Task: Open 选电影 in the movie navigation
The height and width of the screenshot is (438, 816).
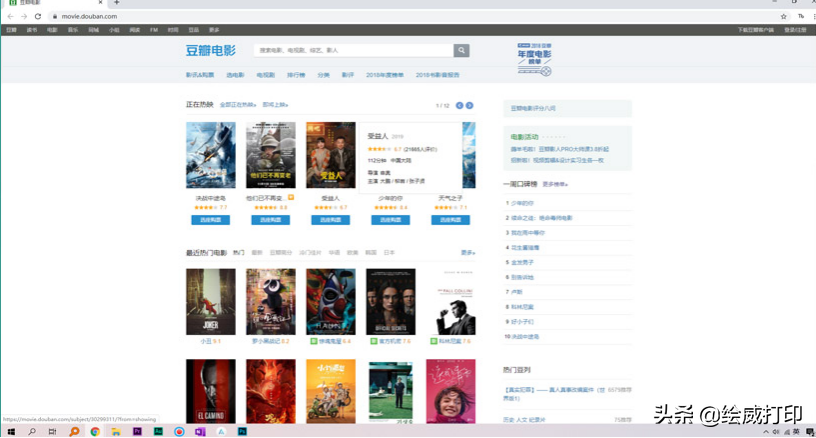Action: pos(235,75)
